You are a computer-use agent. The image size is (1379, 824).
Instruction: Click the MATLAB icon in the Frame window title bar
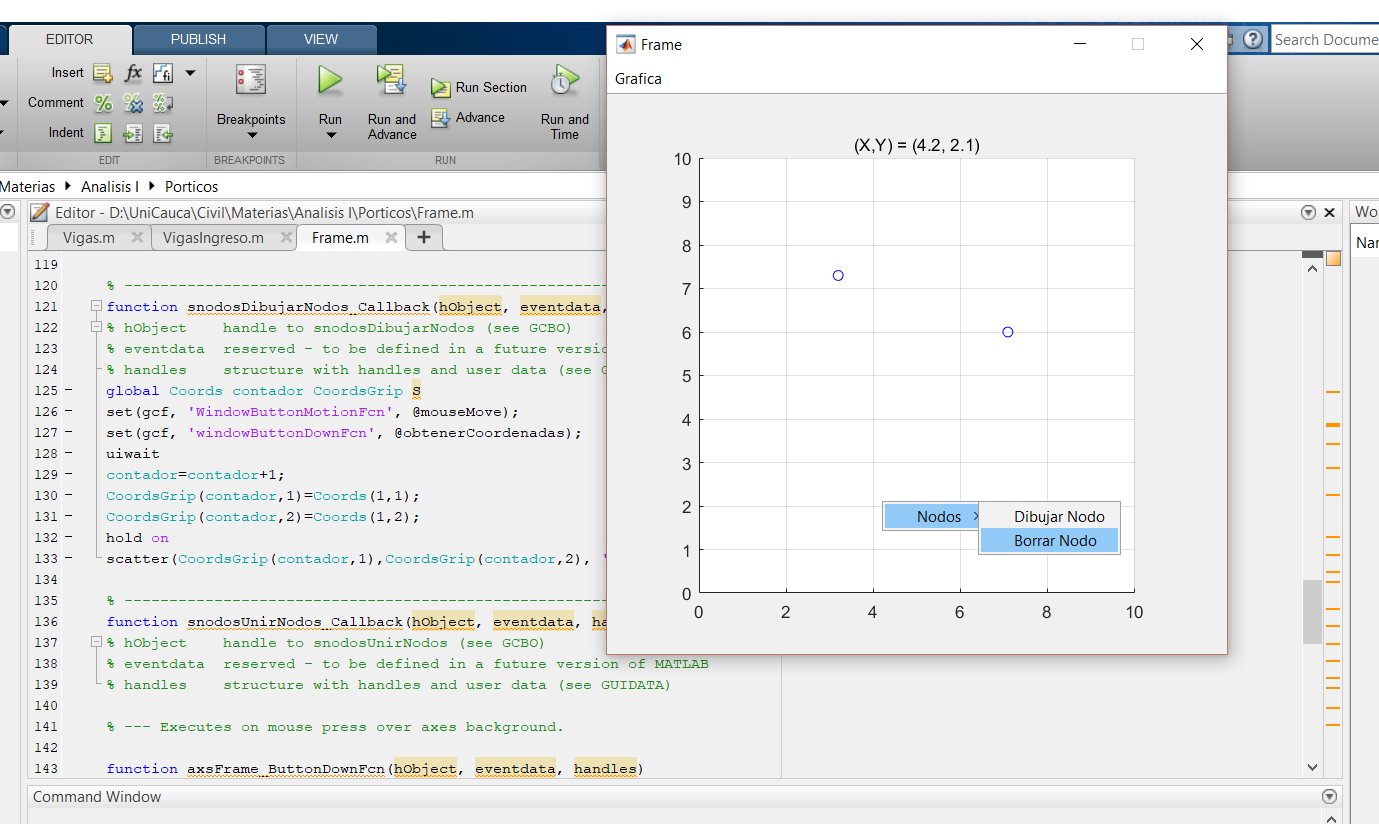[x=625, y=44]
